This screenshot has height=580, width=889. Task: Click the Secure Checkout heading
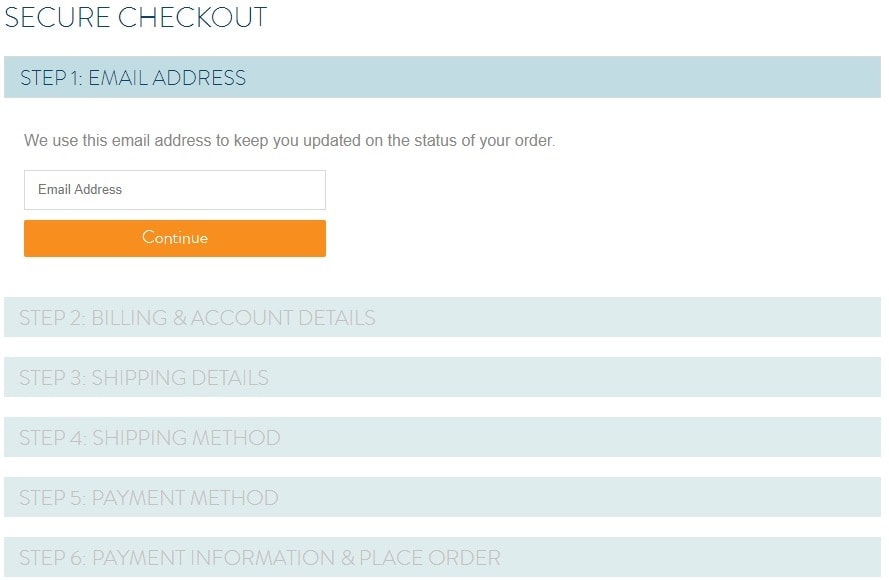[136, 17]
